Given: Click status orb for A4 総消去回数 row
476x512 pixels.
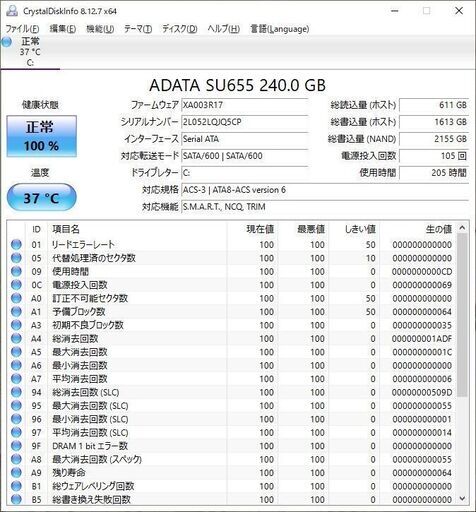Looking at the screenshot, I should click(x=16, y=338).
